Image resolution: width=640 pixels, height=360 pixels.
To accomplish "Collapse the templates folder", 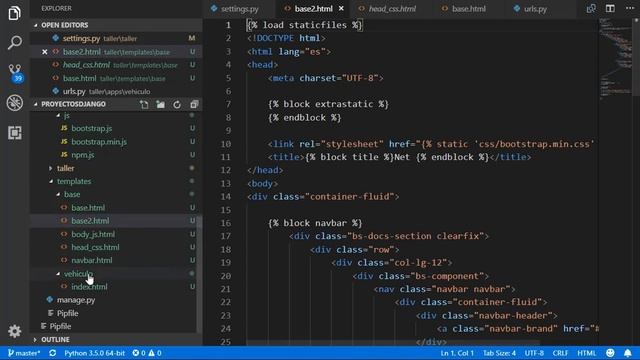I will pos(74,181).
